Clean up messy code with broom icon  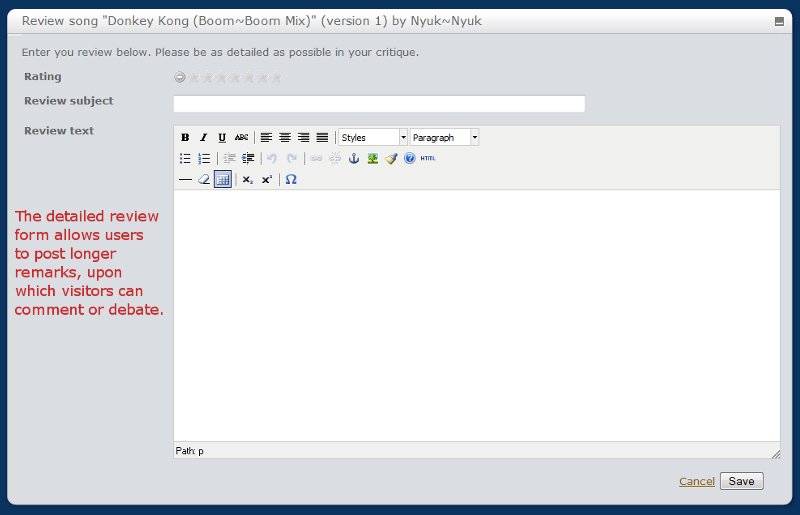[391, 158]
